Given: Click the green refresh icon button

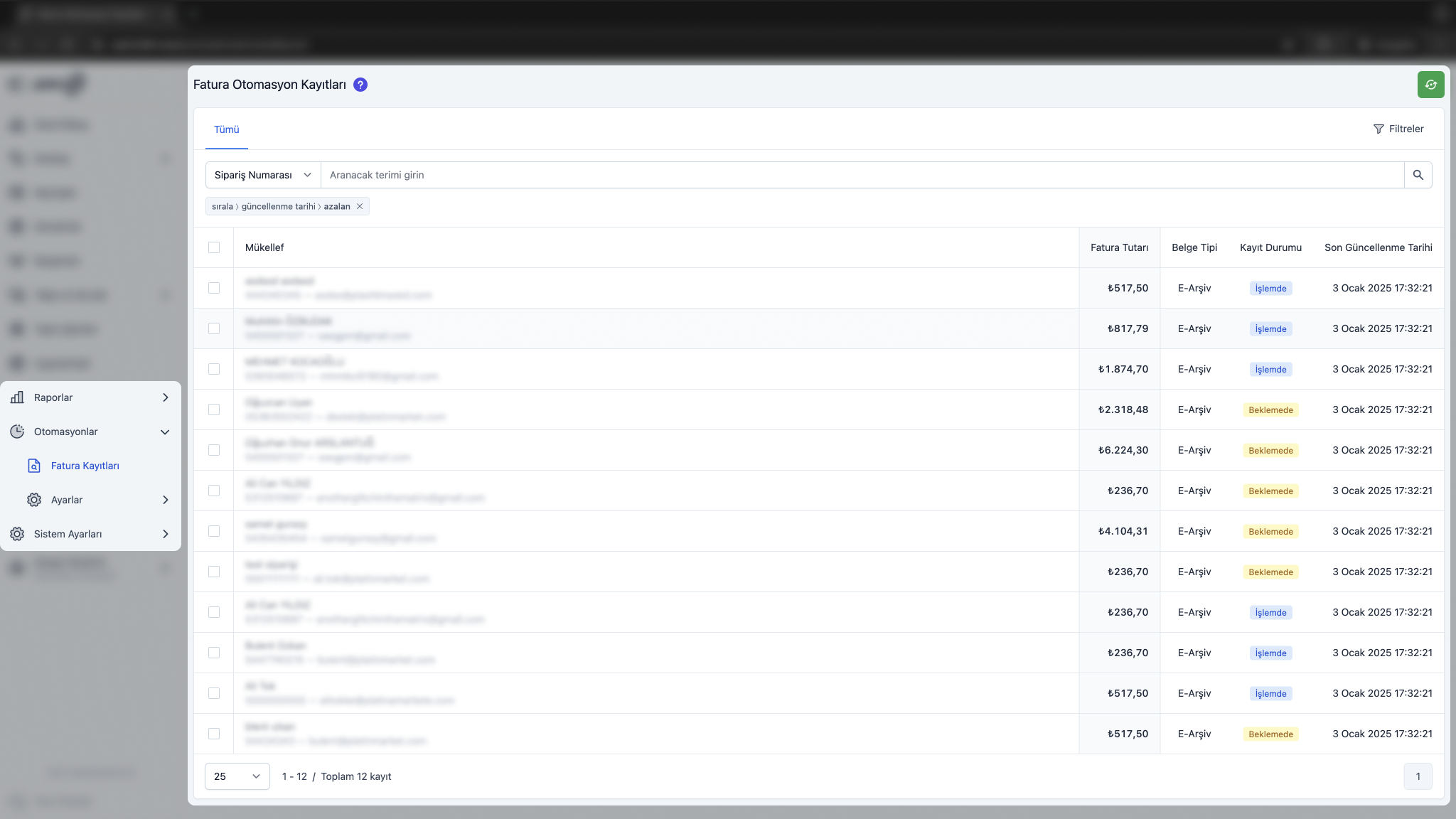Looking at the screenshot, I should (1430, 85).
